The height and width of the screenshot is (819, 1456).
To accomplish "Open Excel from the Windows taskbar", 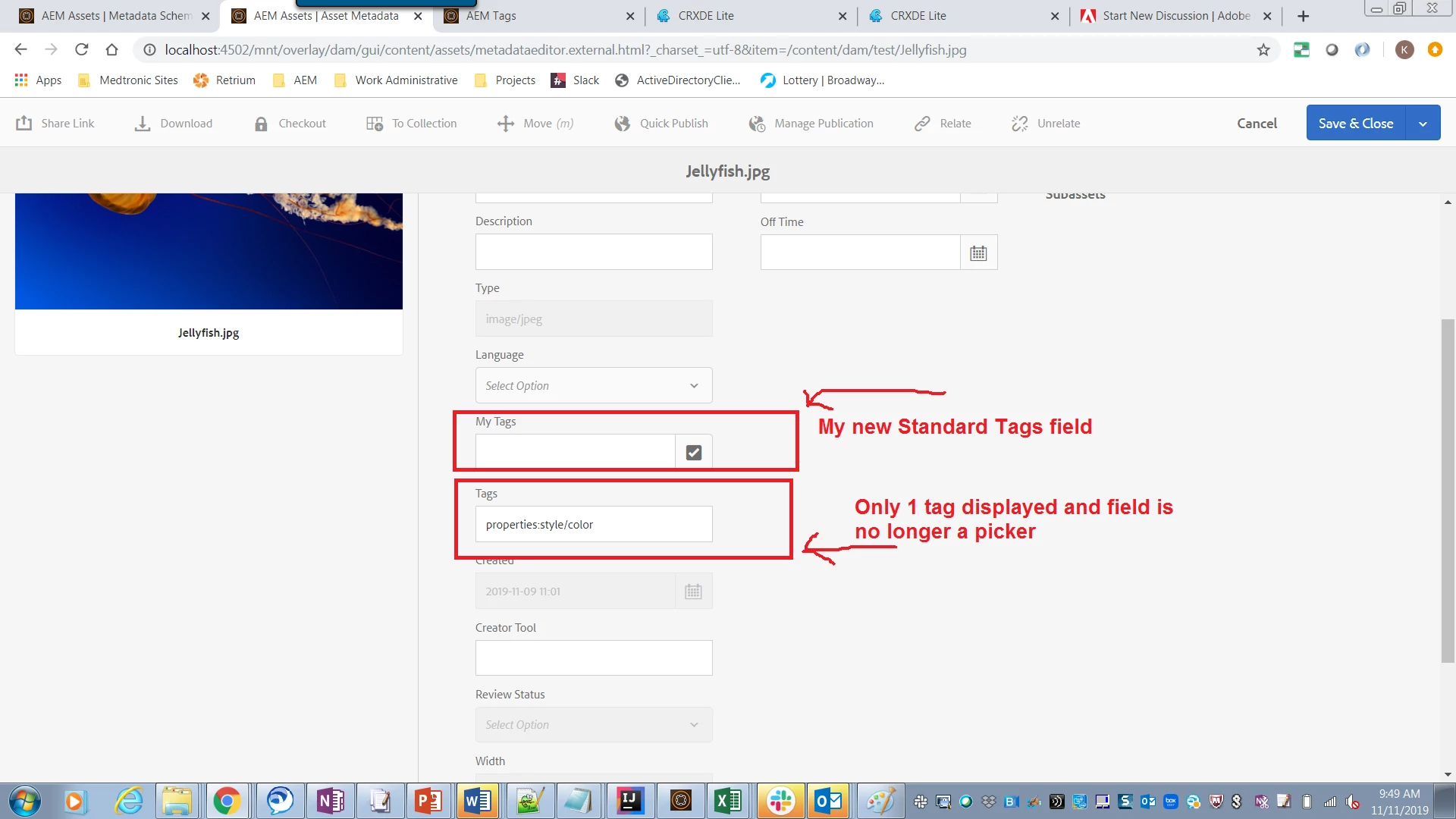I will pos(728,801).
